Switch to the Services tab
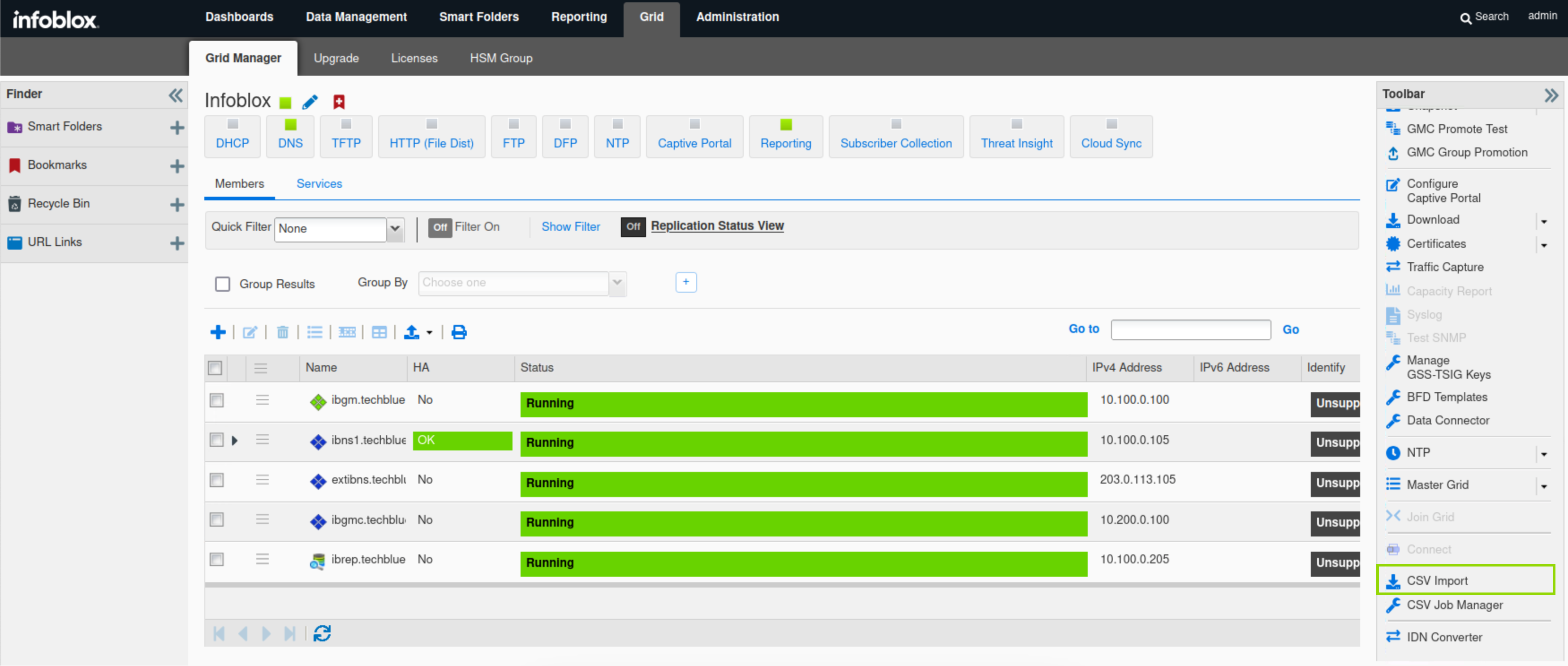Screen dimensions: 1568x666 [x=319, y=183]
